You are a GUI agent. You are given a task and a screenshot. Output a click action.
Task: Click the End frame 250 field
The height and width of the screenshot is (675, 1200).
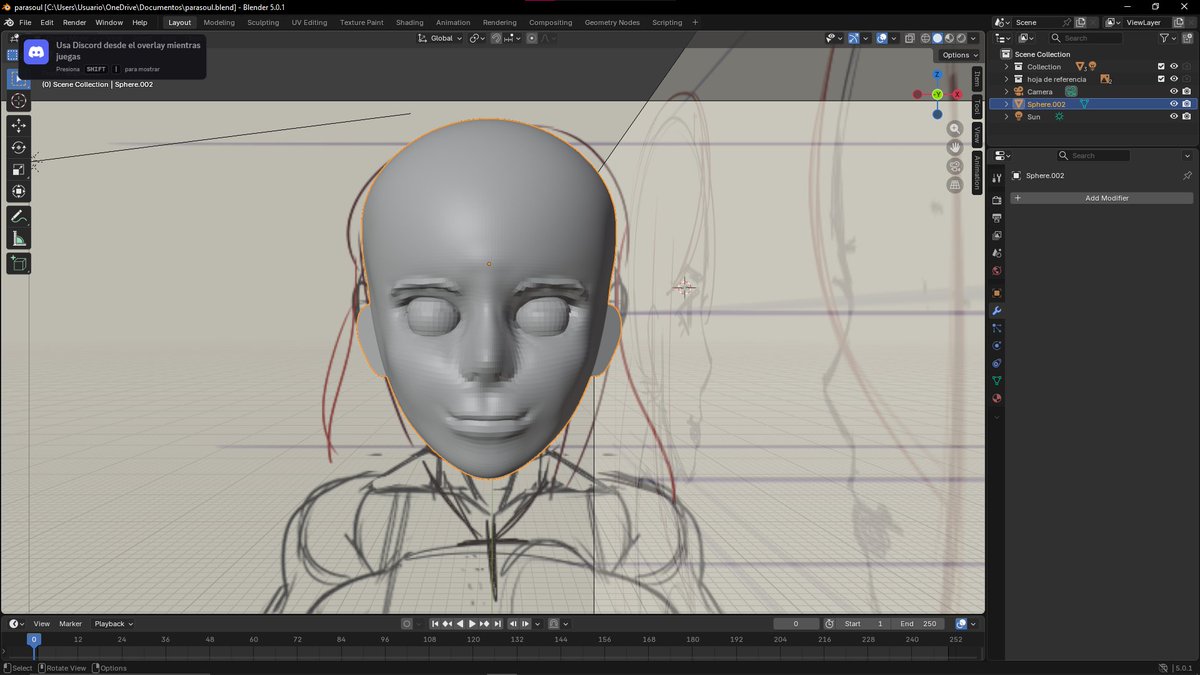coord(918,624)
